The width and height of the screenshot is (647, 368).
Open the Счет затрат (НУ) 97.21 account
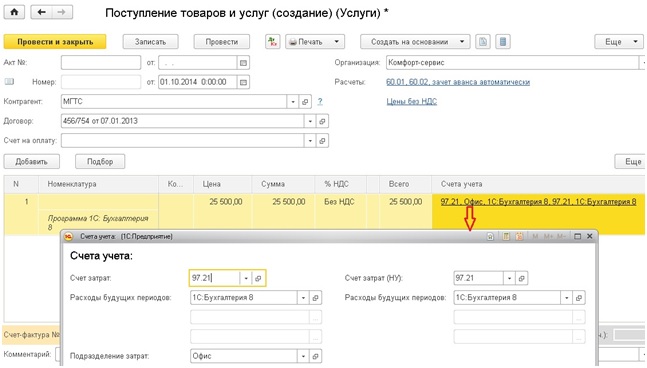[x=522, y=278]
